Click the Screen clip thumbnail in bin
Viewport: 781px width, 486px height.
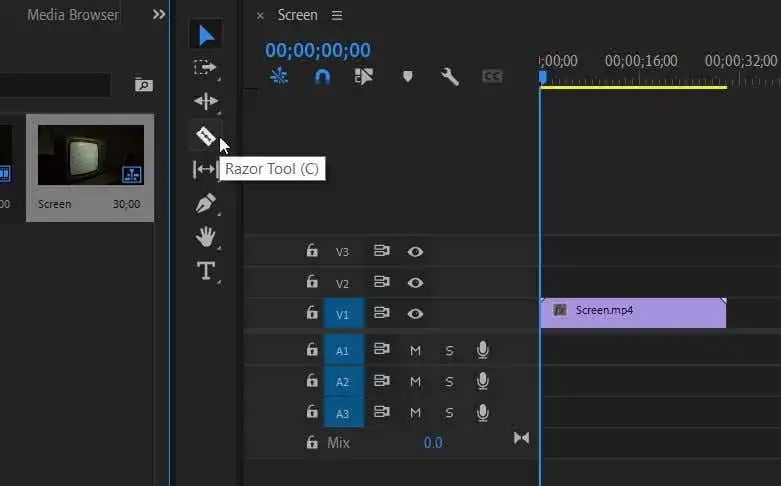[x=91, y=155]
